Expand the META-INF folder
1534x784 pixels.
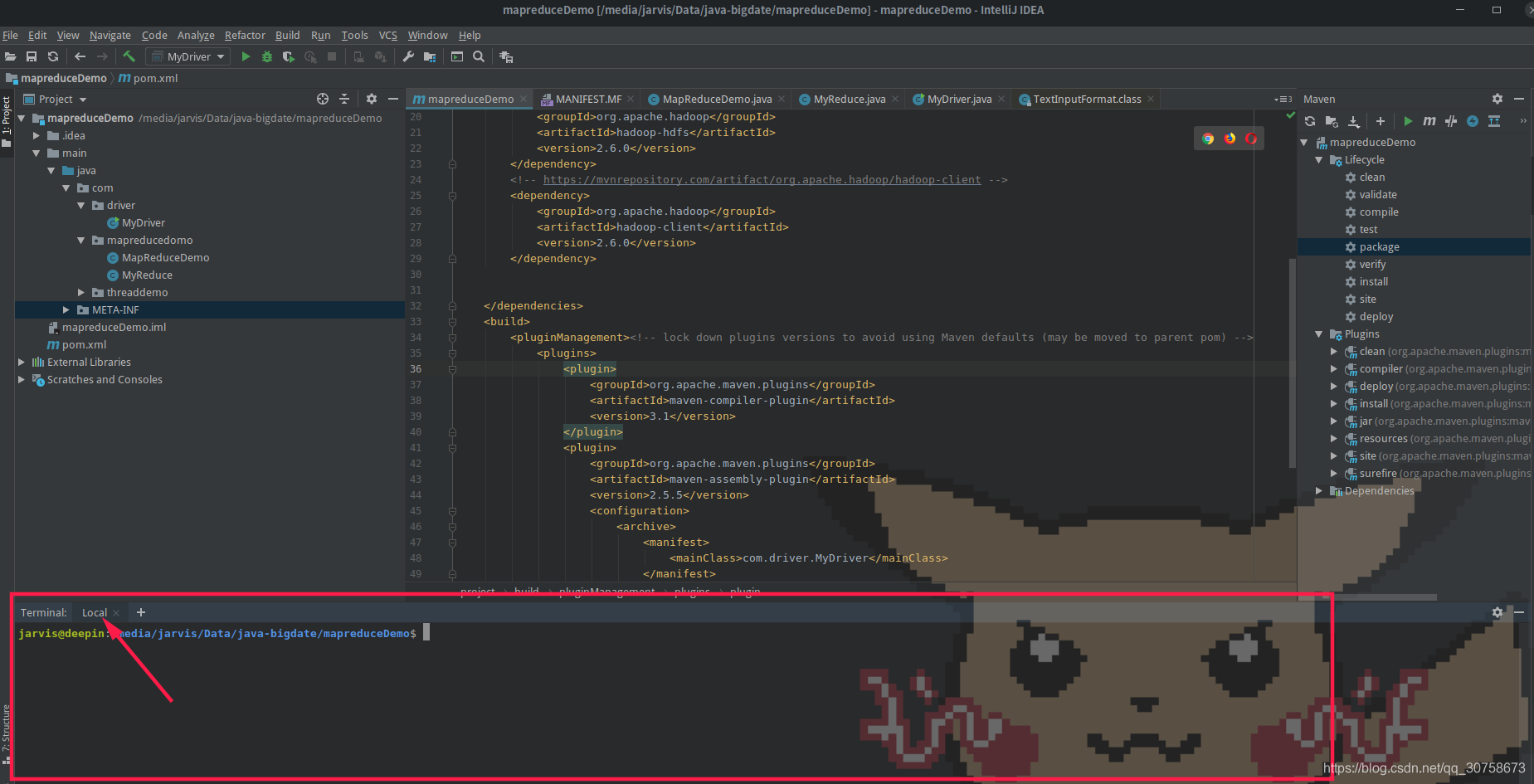[66, 309]
